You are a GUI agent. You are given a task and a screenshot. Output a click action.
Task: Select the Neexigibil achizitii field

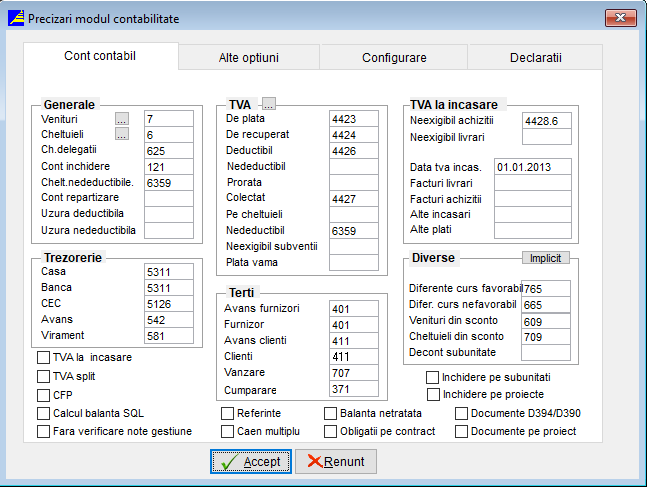tap(546, 120)
